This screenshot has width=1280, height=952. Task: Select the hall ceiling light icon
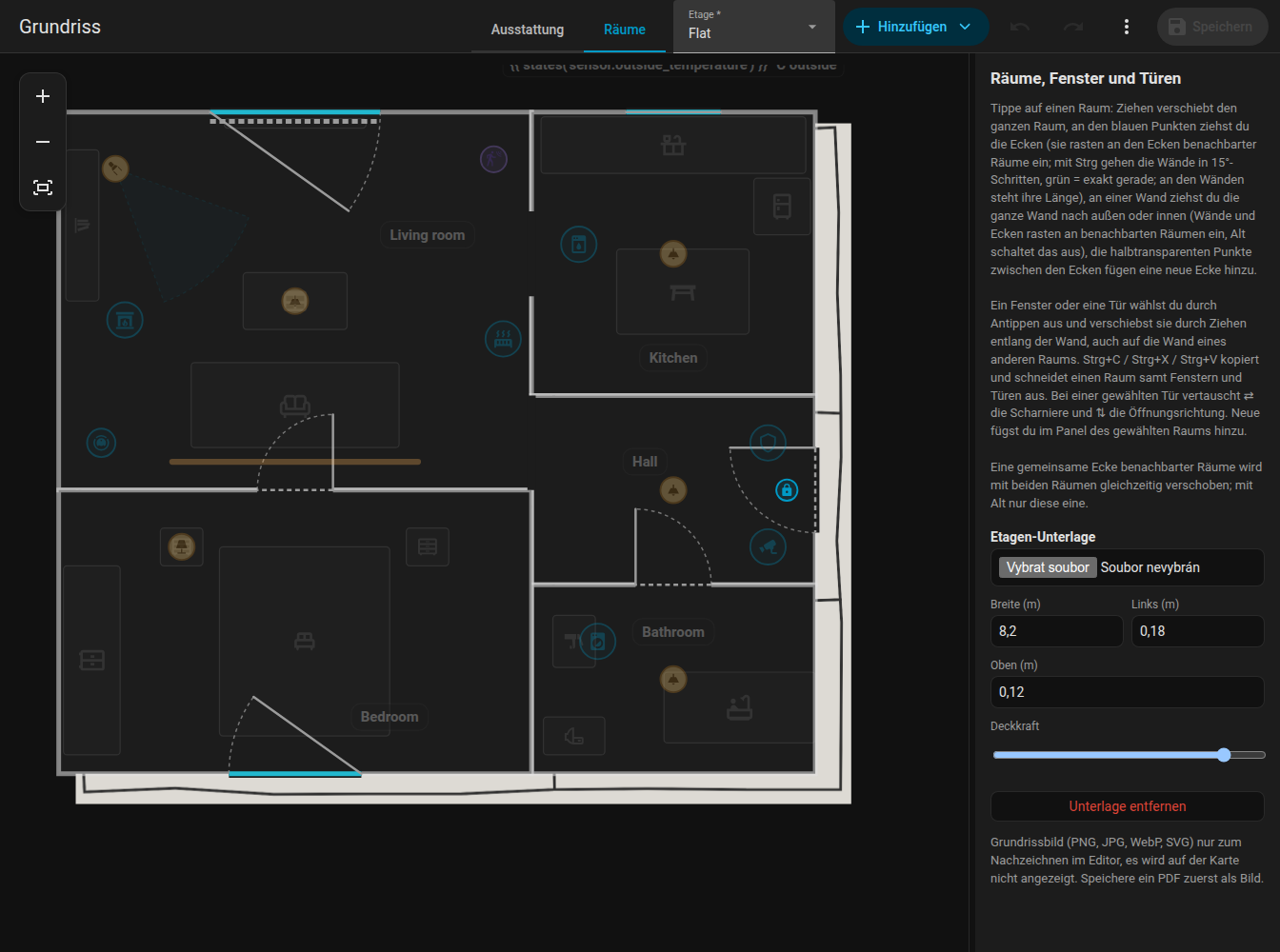(673, 490)
